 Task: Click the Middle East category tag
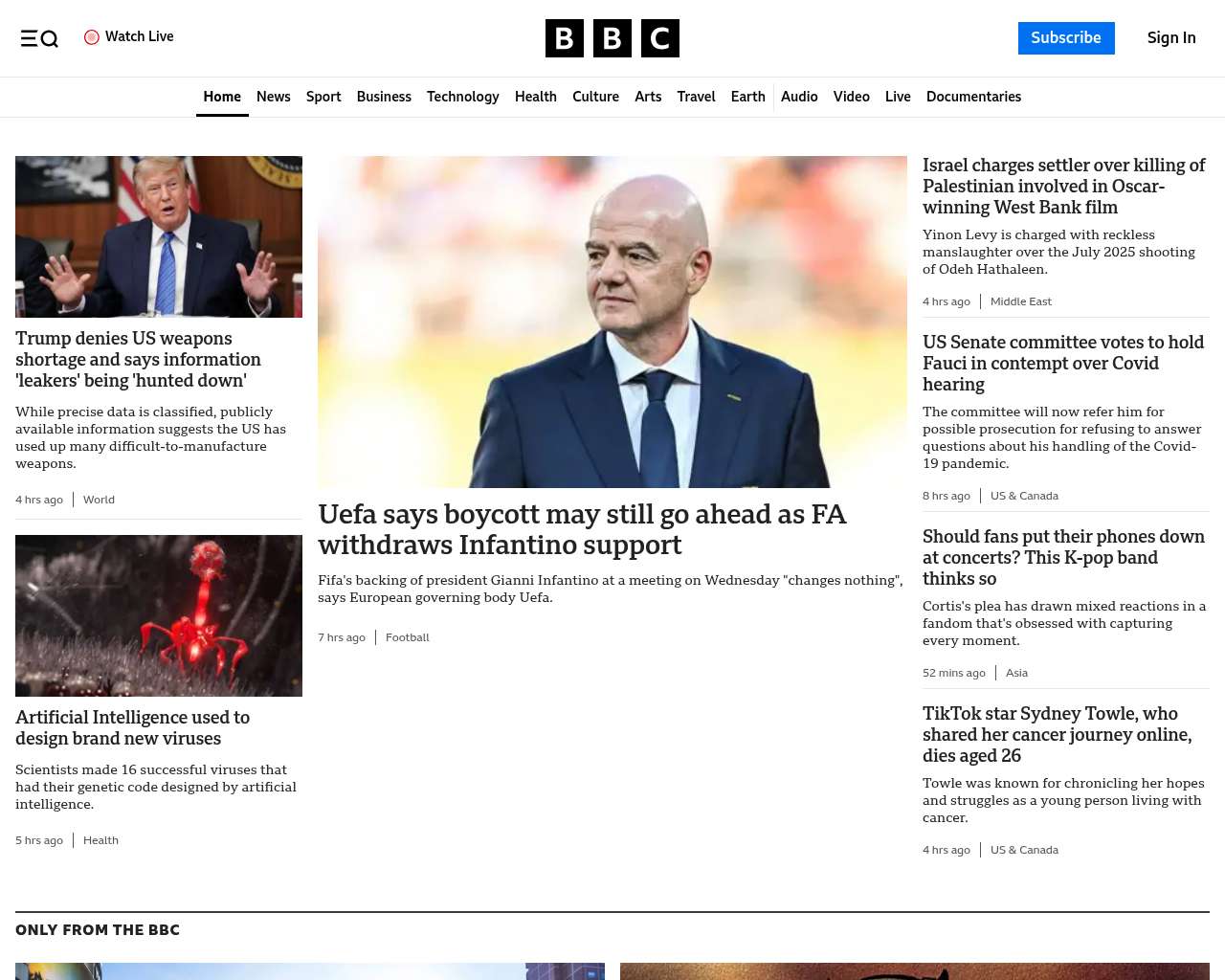tap(1021, 301)
